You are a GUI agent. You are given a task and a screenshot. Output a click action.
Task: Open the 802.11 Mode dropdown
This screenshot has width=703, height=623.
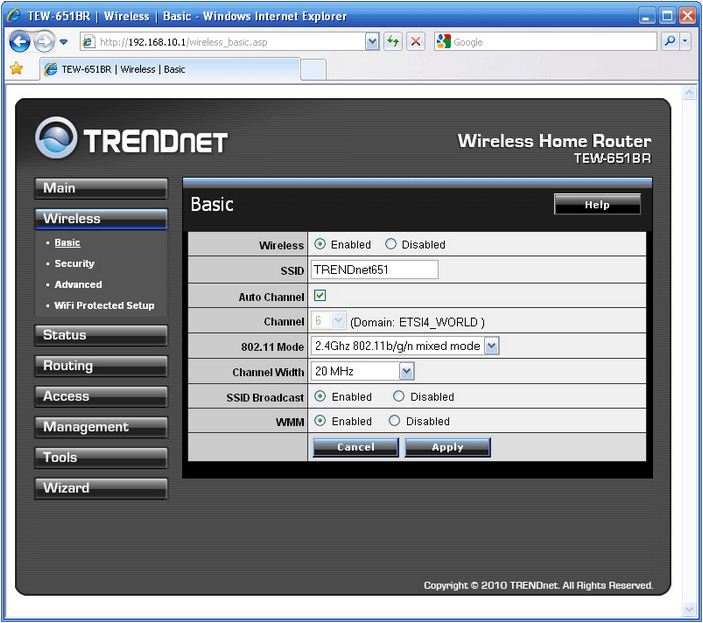click(x=491, y=346)
